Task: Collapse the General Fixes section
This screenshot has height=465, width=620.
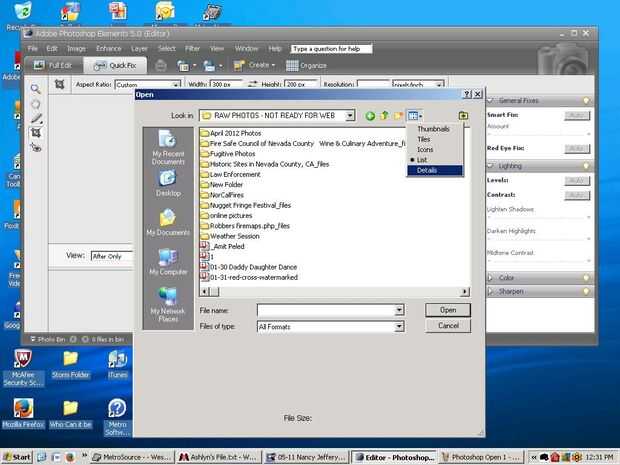Action: coord(491,100)
